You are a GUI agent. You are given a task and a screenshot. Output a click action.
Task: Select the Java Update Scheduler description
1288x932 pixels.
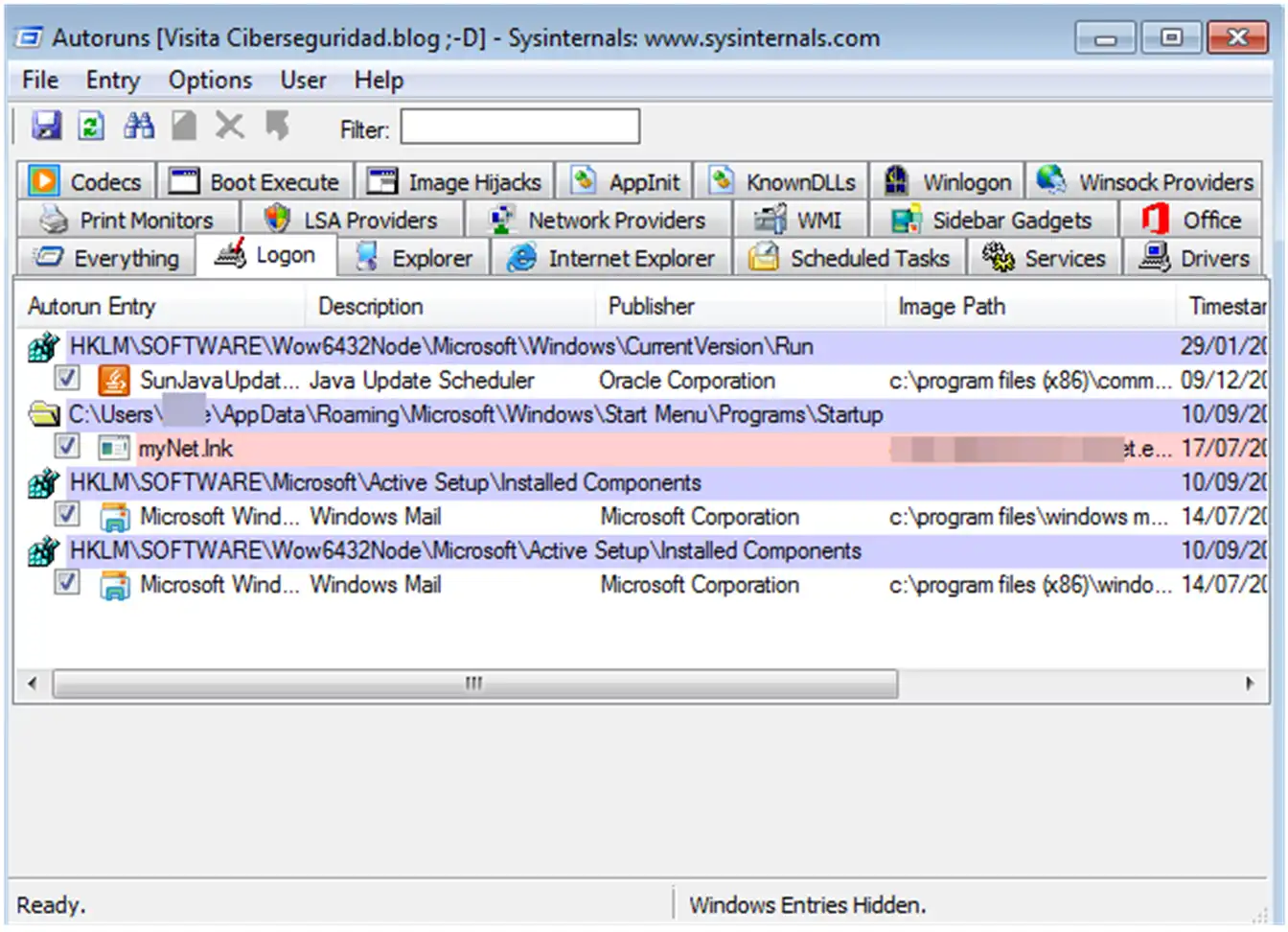(422, 381)
